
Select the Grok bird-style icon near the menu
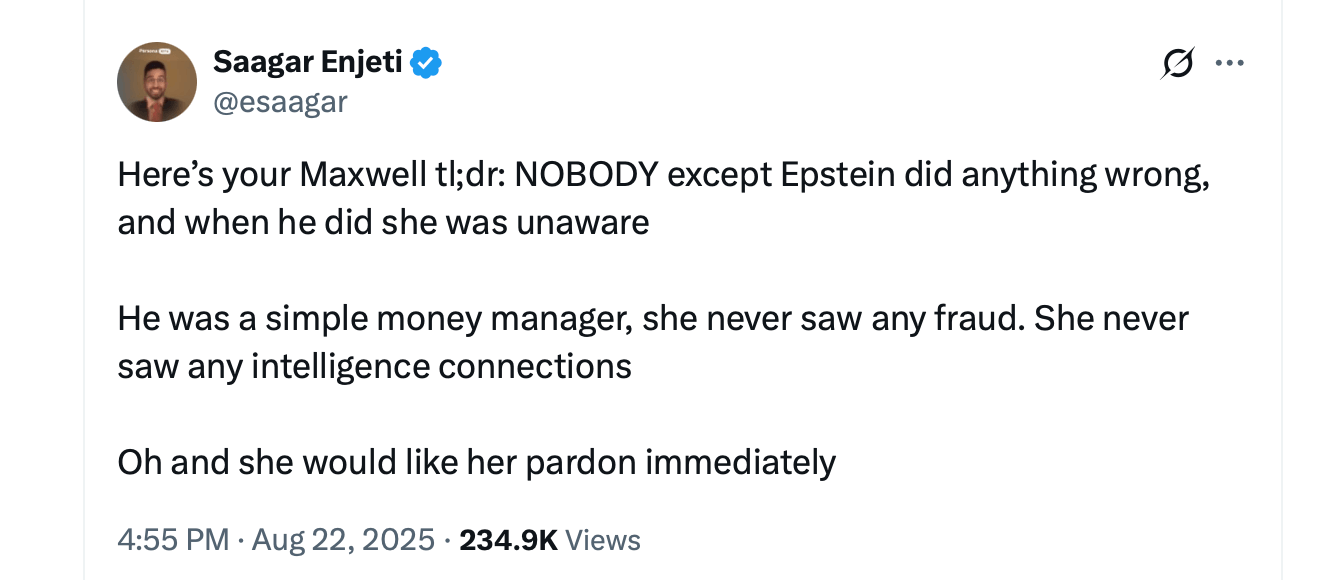click(x=1180, y=61)
